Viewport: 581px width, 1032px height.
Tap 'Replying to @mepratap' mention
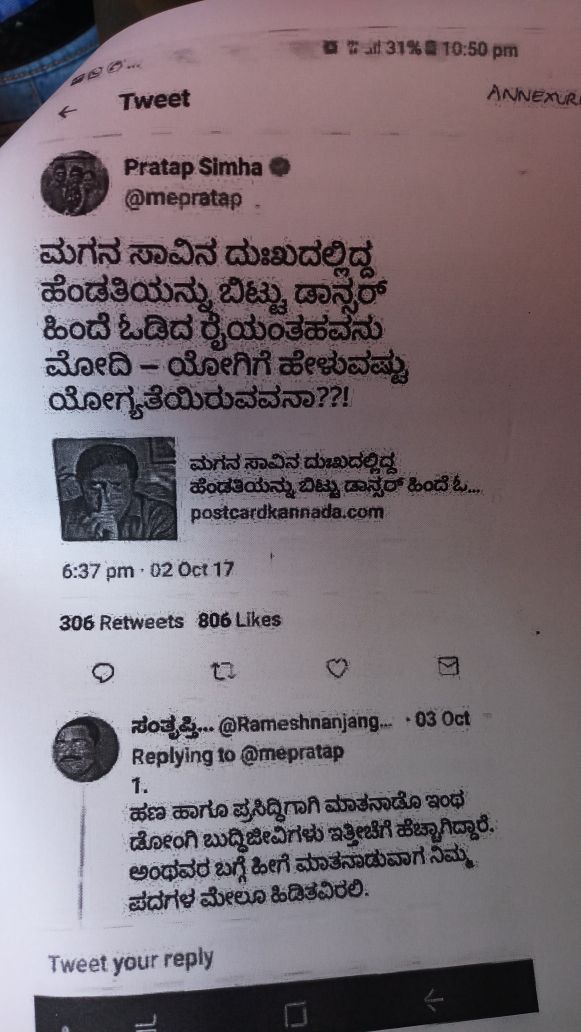[x=238, y=754]
